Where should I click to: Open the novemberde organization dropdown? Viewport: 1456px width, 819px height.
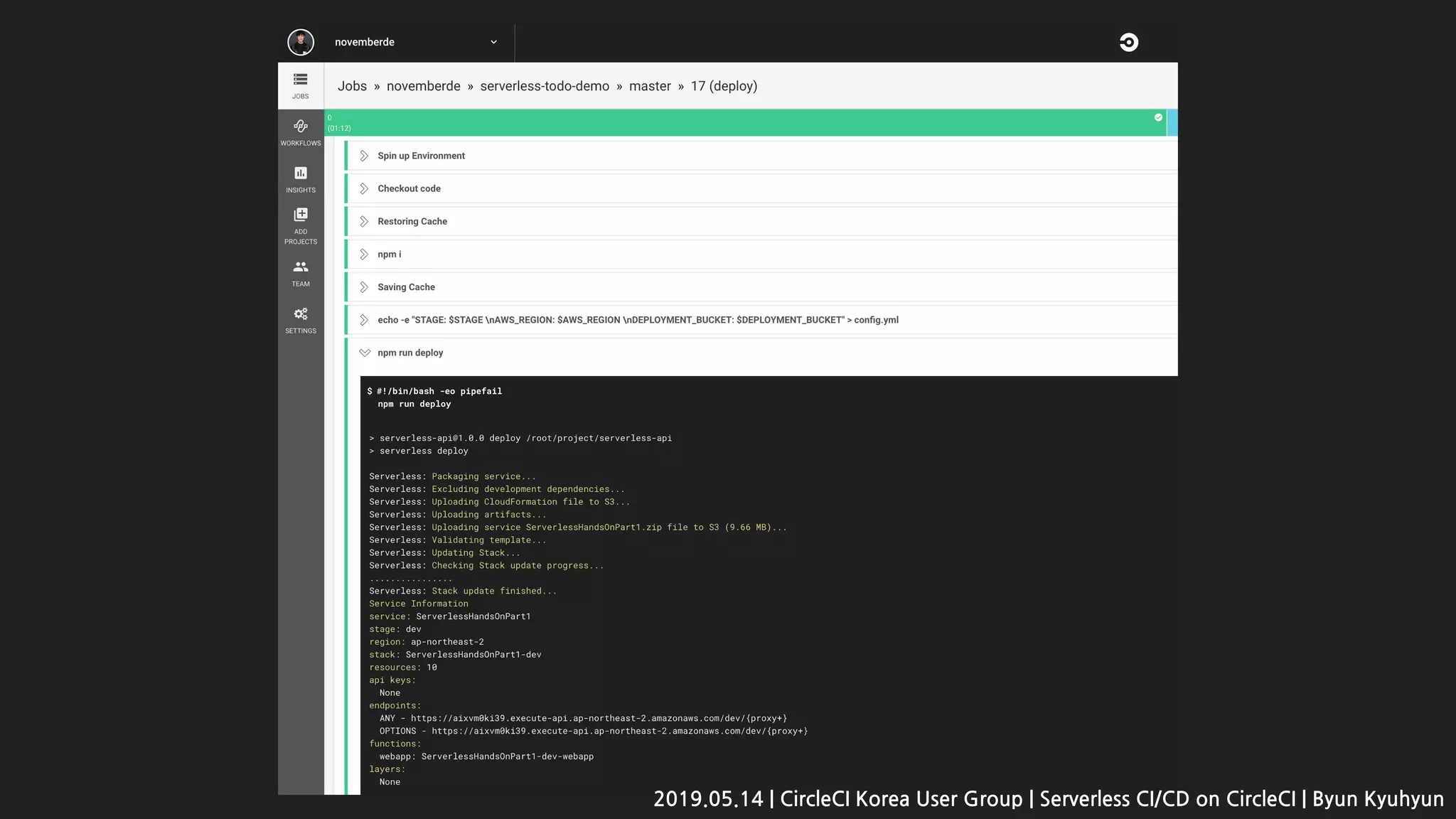pos(416,42)
